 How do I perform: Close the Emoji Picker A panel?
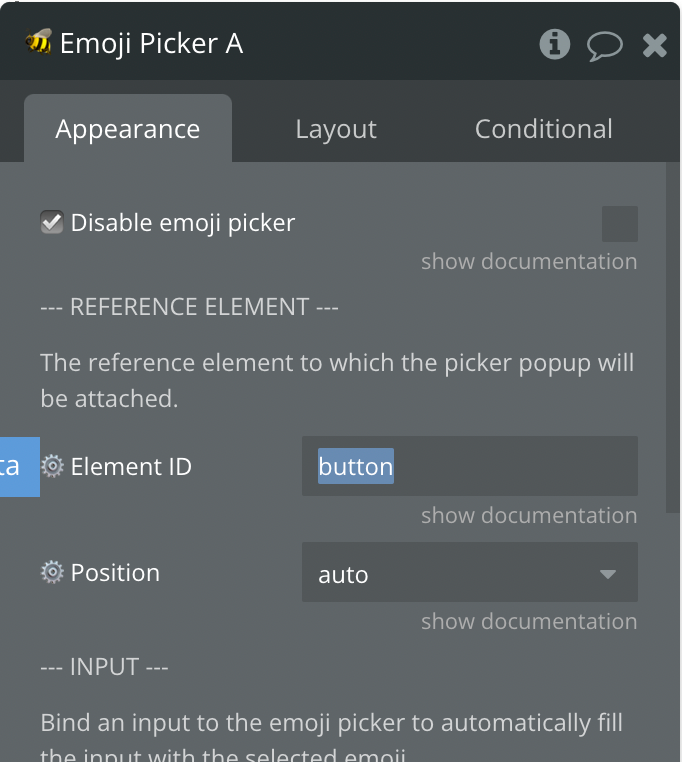coord(654,45)
